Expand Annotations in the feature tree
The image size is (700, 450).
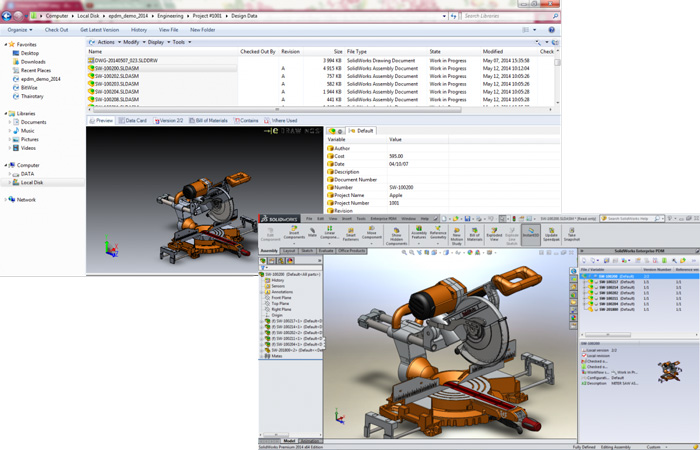(262, 292)
